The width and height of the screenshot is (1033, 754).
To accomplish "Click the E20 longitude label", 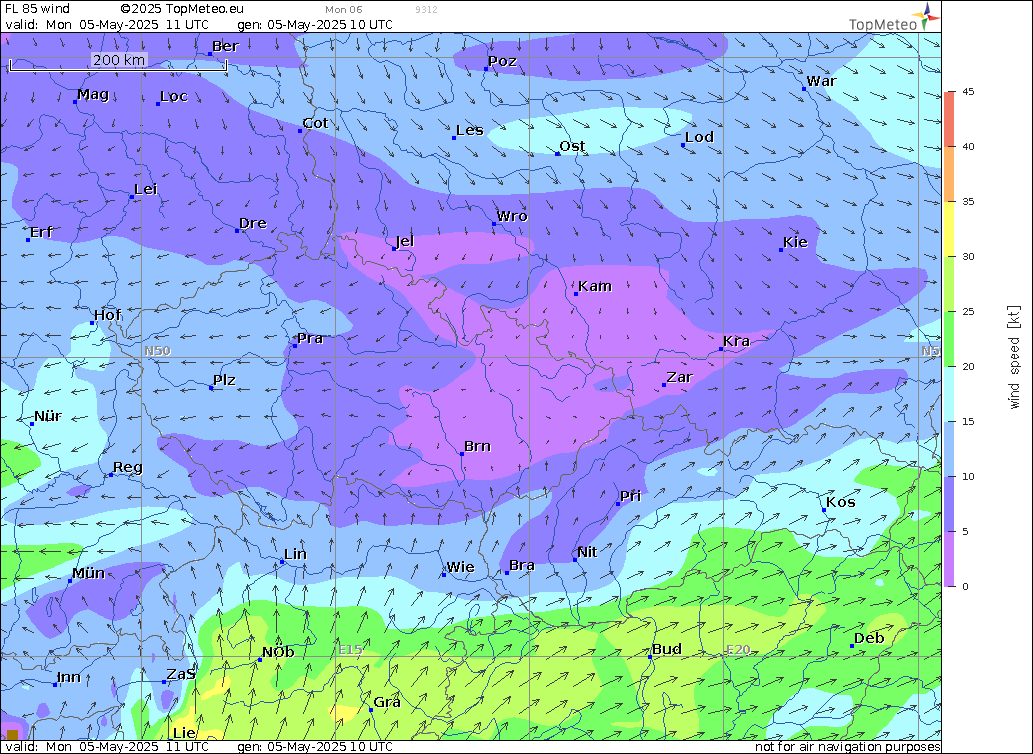I will point(738,649).
